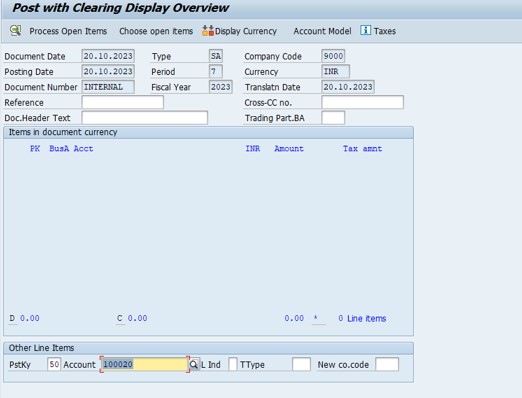Click the Acct column header
Screen dimensions: 522x398
[x=83, y=149]
